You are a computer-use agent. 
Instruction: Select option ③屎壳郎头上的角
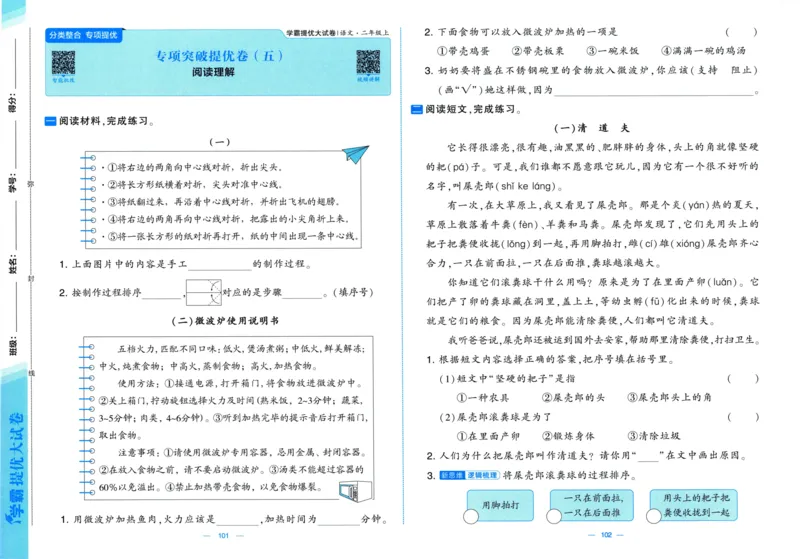(669, 398)
